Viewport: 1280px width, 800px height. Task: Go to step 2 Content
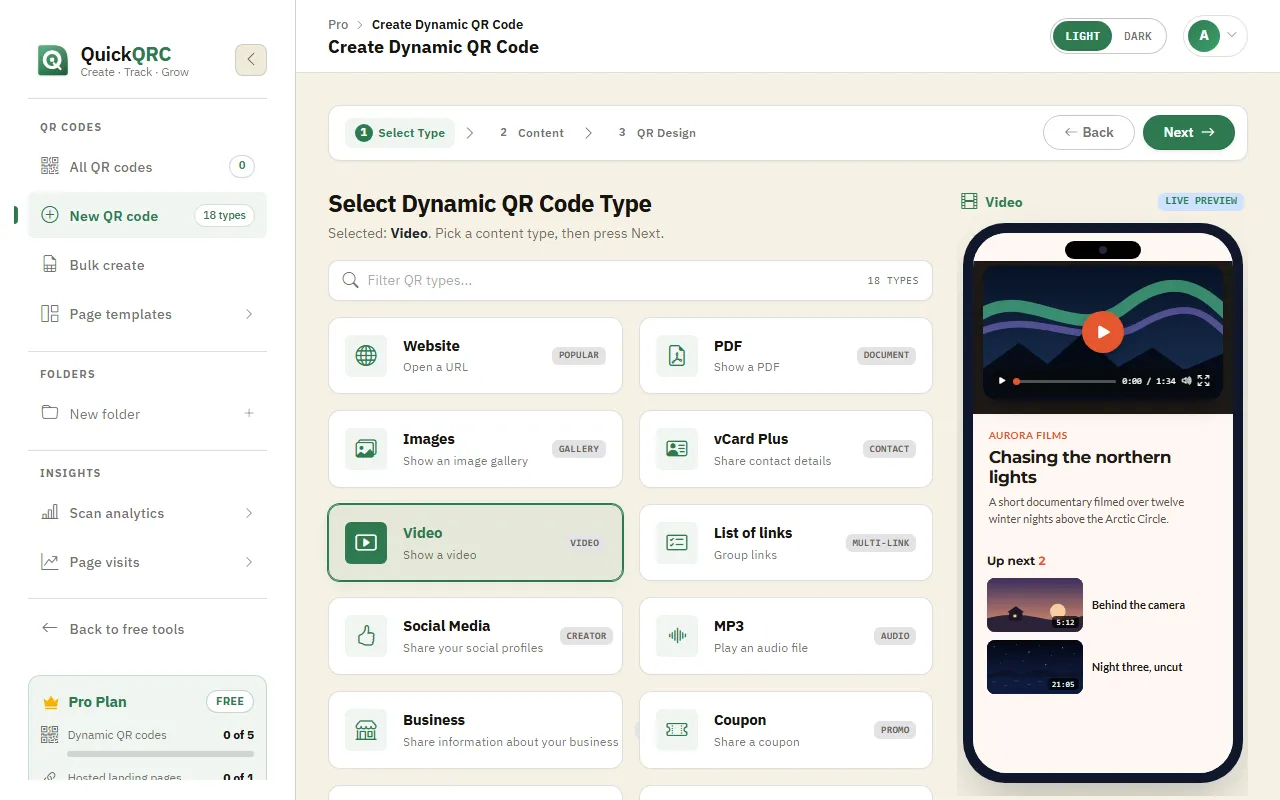[532, 133]
